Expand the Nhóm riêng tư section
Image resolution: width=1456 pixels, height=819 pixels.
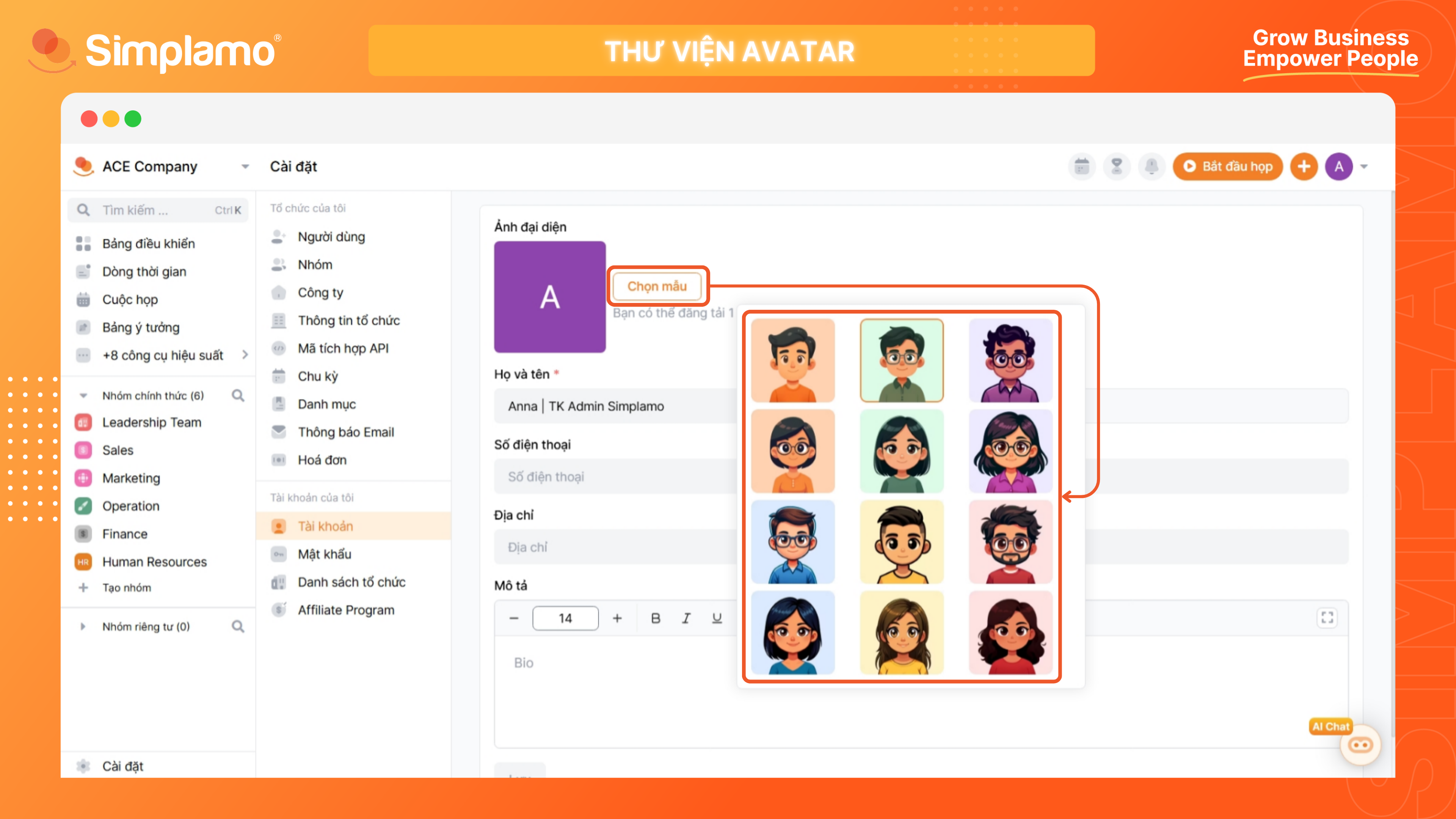pos(83,626)
